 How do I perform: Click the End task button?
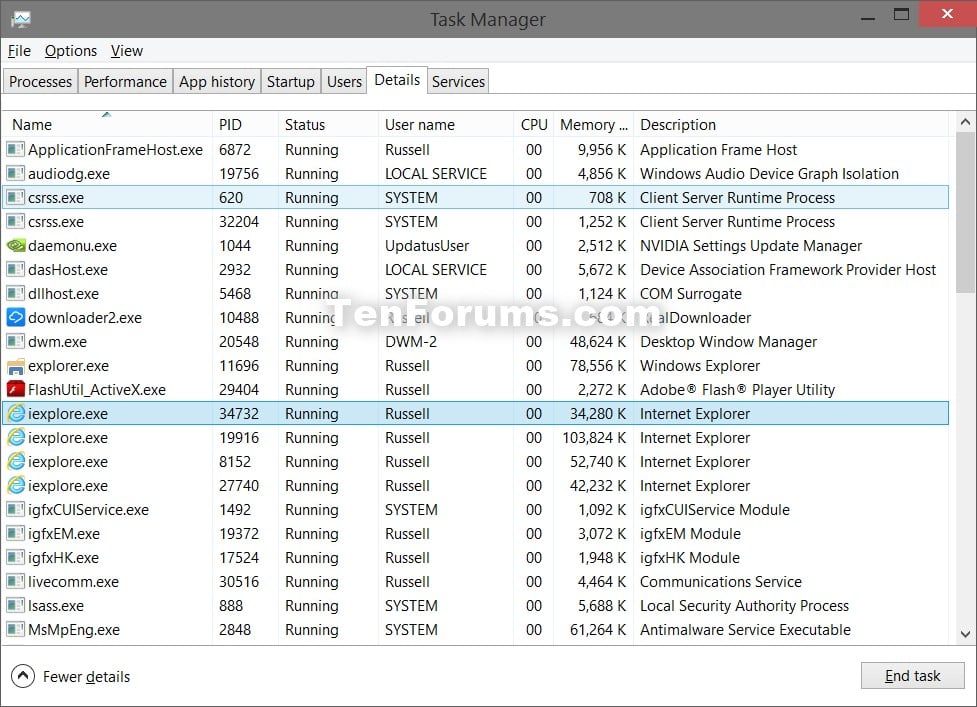911,675
